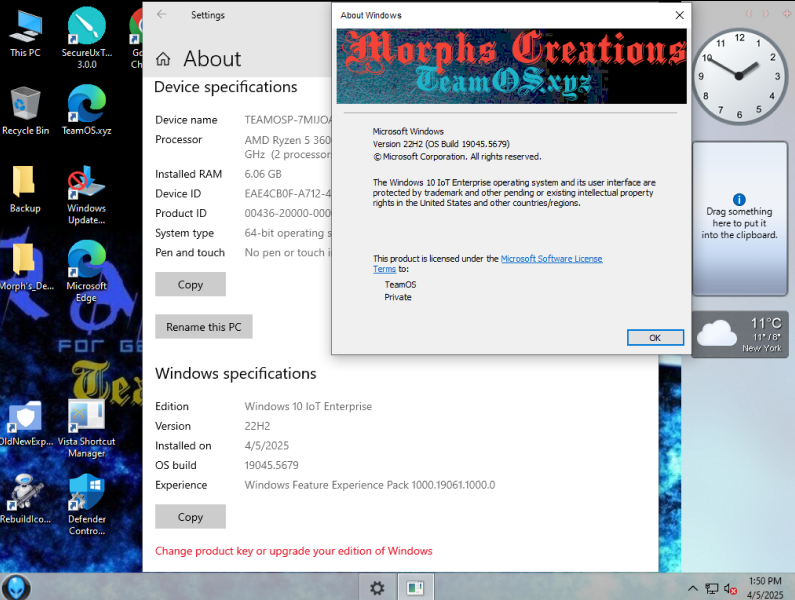Launch Microsoft Edge desktop shortcut
This screenshot has height=600, width=795.
(87, 272)
